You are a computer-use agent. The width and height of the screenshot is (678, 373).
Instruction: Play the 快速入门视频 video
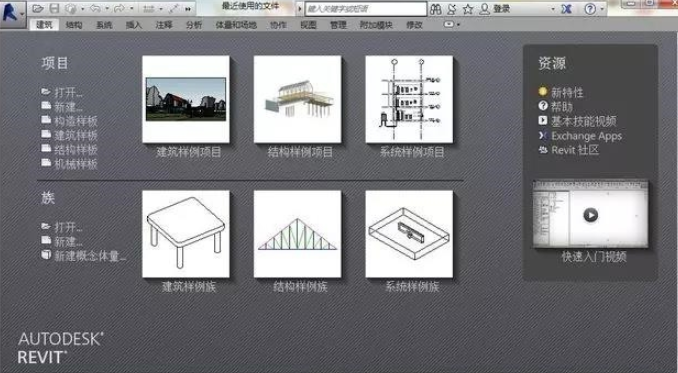tap(591, 214)
